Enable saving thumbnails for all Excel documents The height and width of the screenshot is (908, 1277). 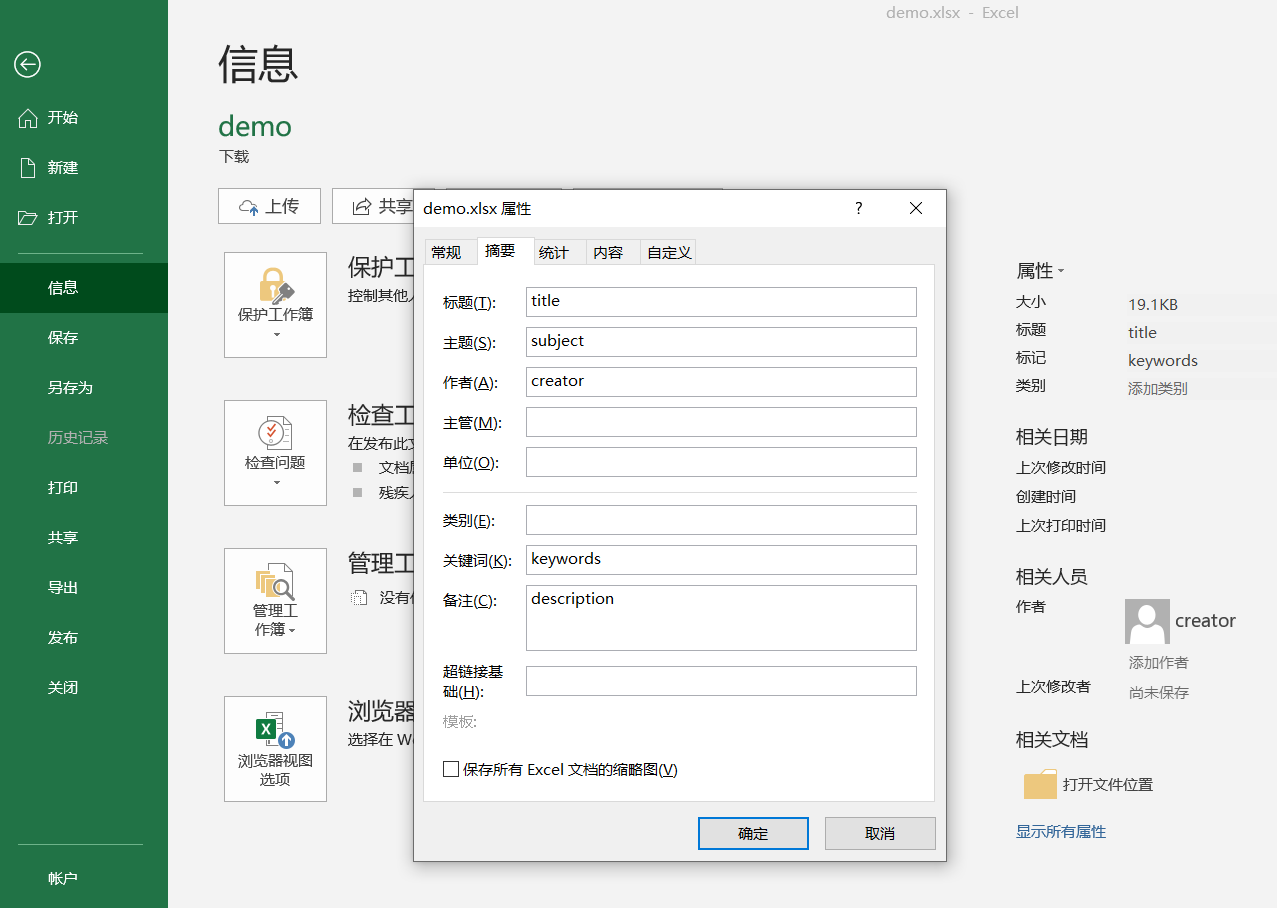(x=451, y=769)
